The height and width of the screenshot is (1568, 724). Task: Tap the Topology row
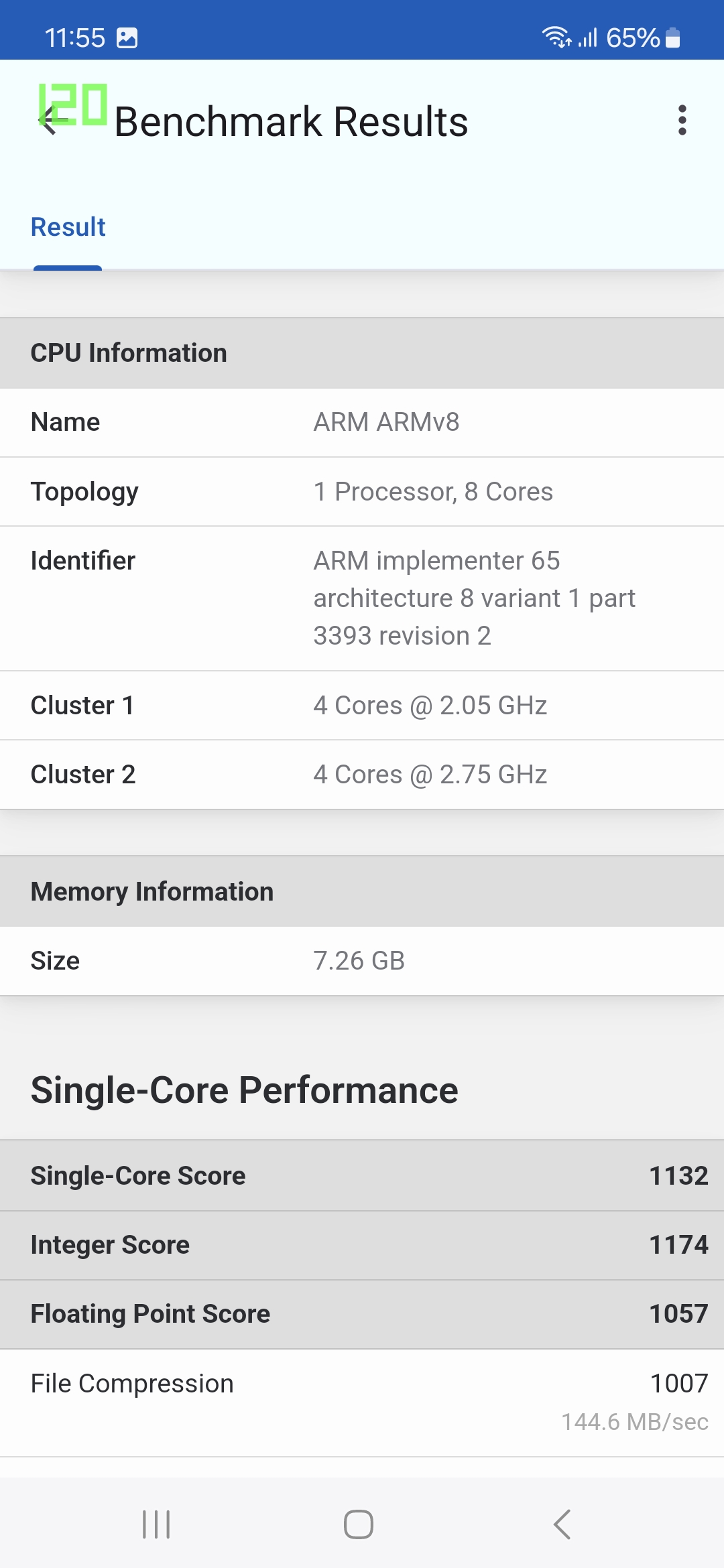pyautogui.click(x=362, y=492)
